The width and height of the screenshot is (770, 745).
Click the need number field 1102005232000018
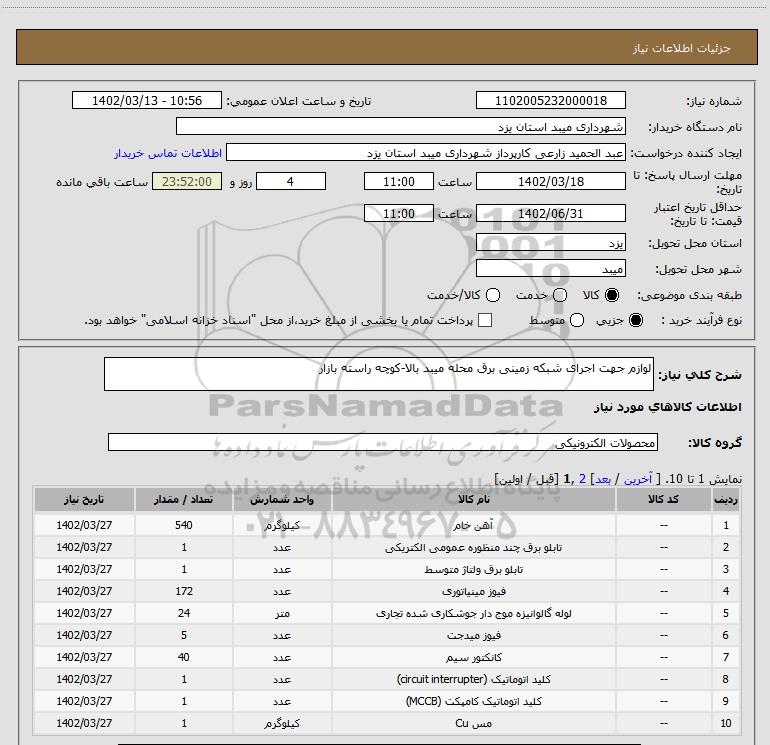click(550, 100)
